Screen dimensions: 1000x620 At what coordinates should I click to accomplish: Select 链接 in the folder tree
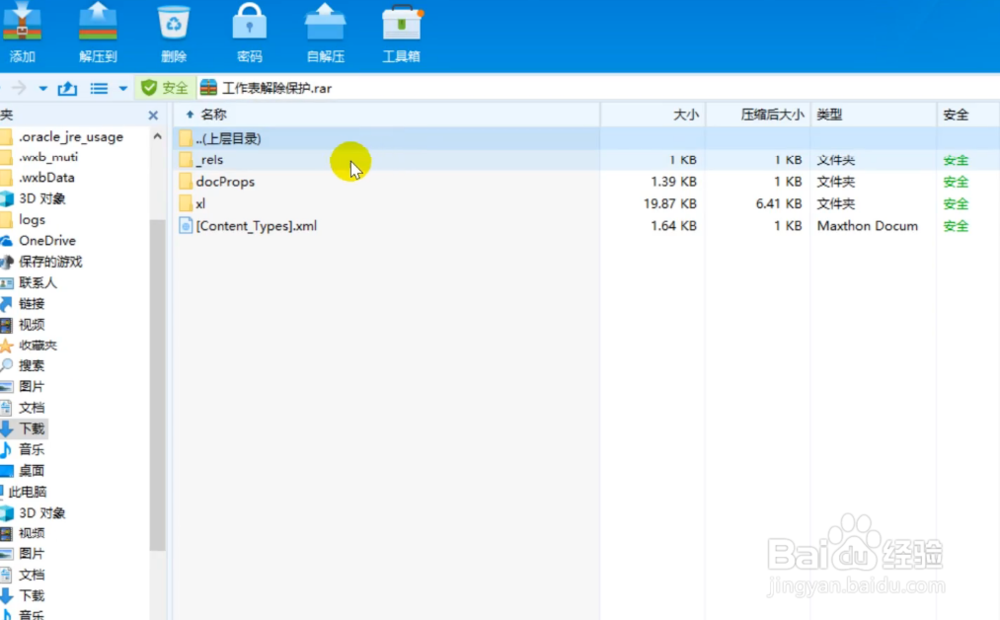click(31, 304)
